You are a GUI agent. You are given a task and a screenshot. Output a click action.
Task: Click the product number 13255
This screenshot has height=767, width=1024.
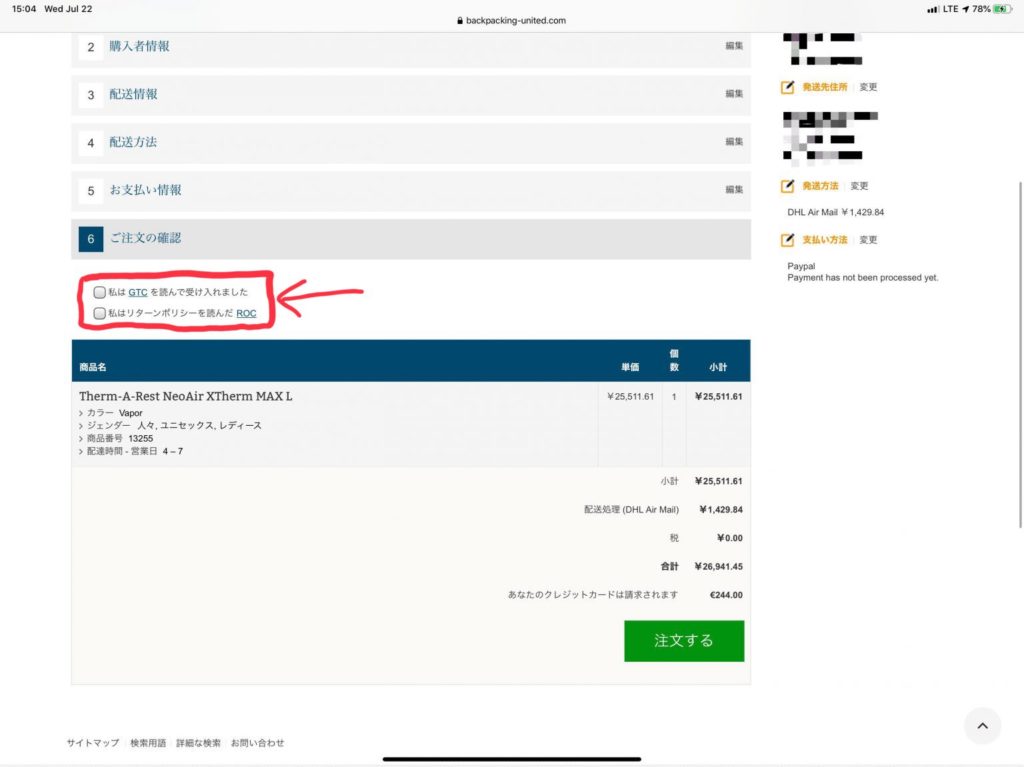point(140,438)
